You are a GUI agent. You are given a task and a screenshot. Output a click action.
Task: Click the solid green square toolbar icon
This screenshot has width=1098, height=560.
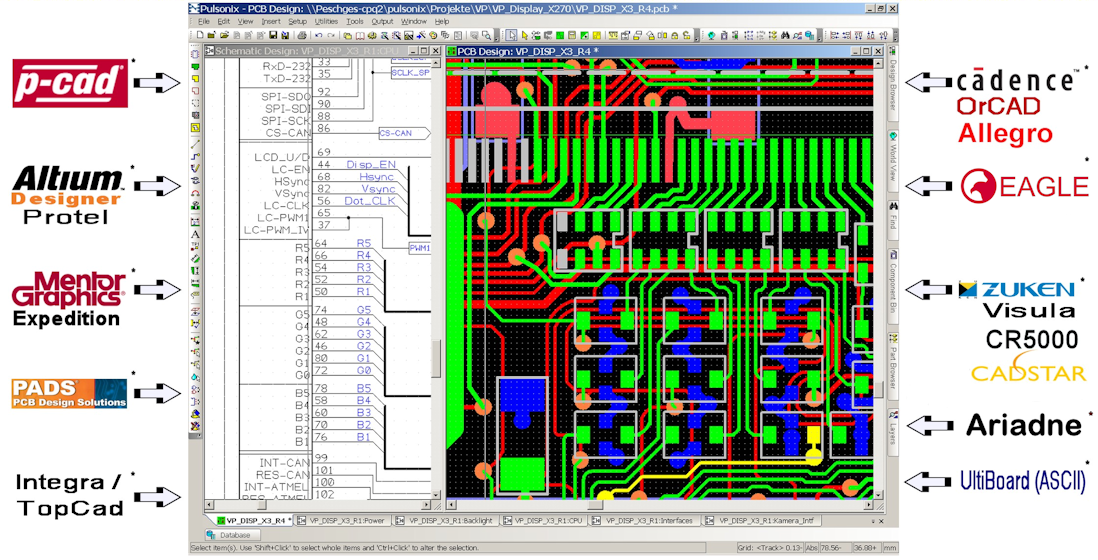pyautogui.click(x=560, y=35)
